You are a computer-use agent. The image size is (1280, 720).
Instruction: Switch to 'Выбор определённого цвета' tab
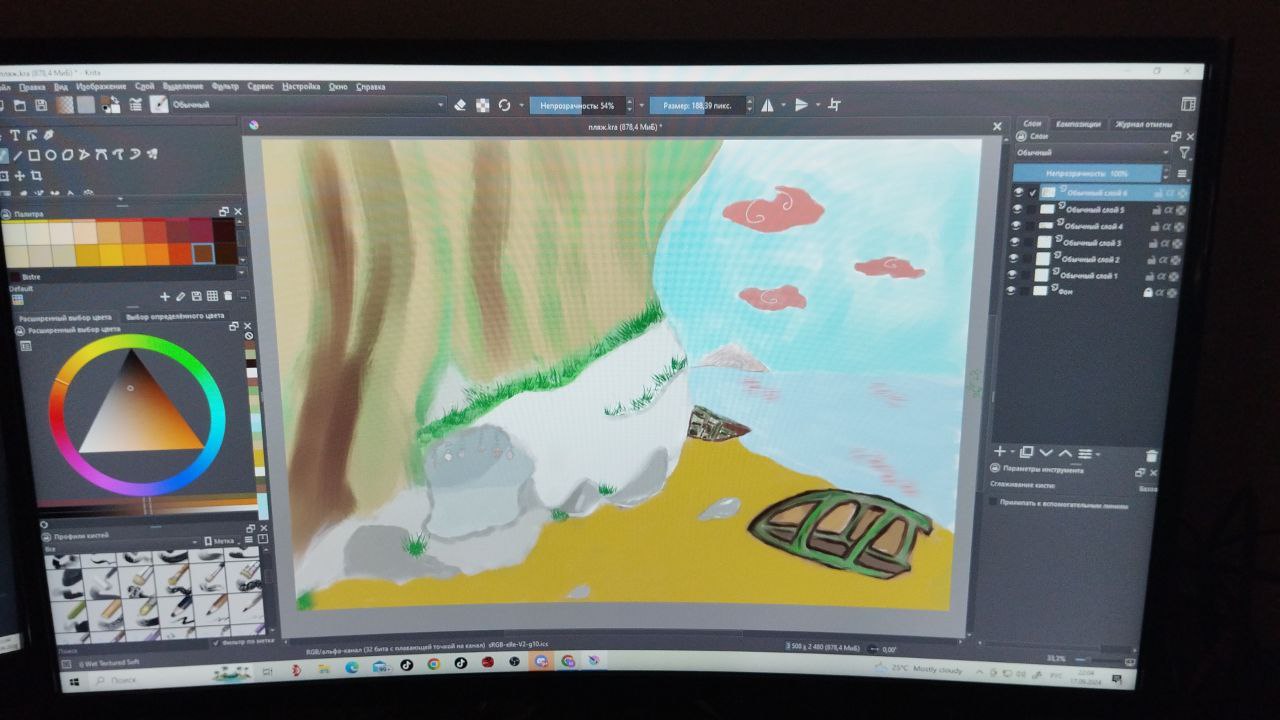[x=176, y=316]
